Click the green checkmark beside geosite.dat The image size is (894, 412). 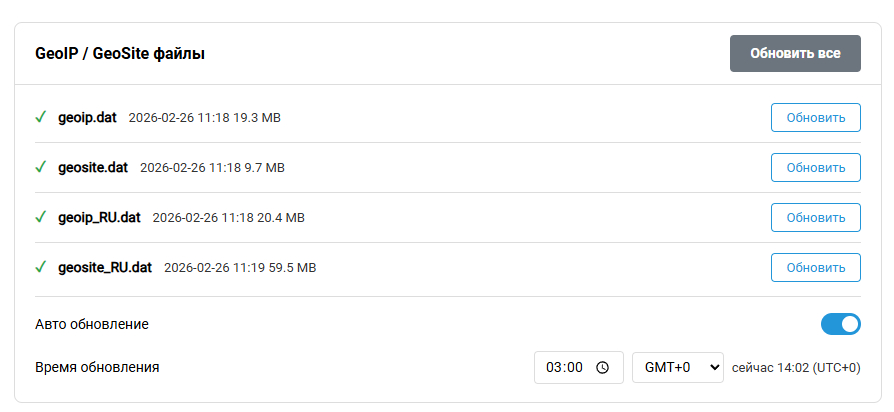point(41,167)
